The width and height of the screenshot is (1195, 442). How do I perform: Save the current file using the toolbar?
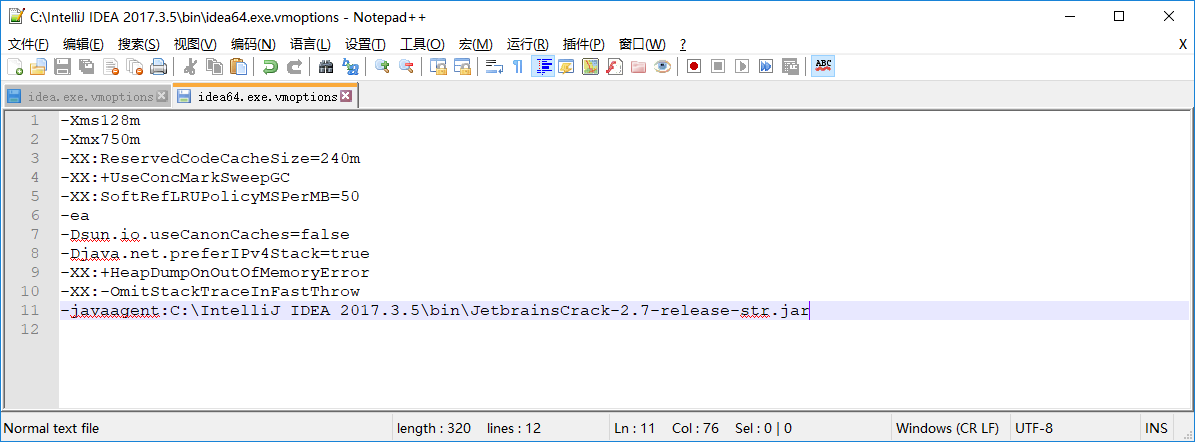coord(62,66)
